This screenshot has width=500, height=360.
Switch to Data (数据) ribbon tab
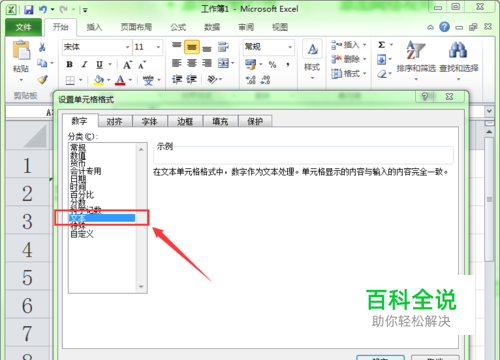(212, 27)
